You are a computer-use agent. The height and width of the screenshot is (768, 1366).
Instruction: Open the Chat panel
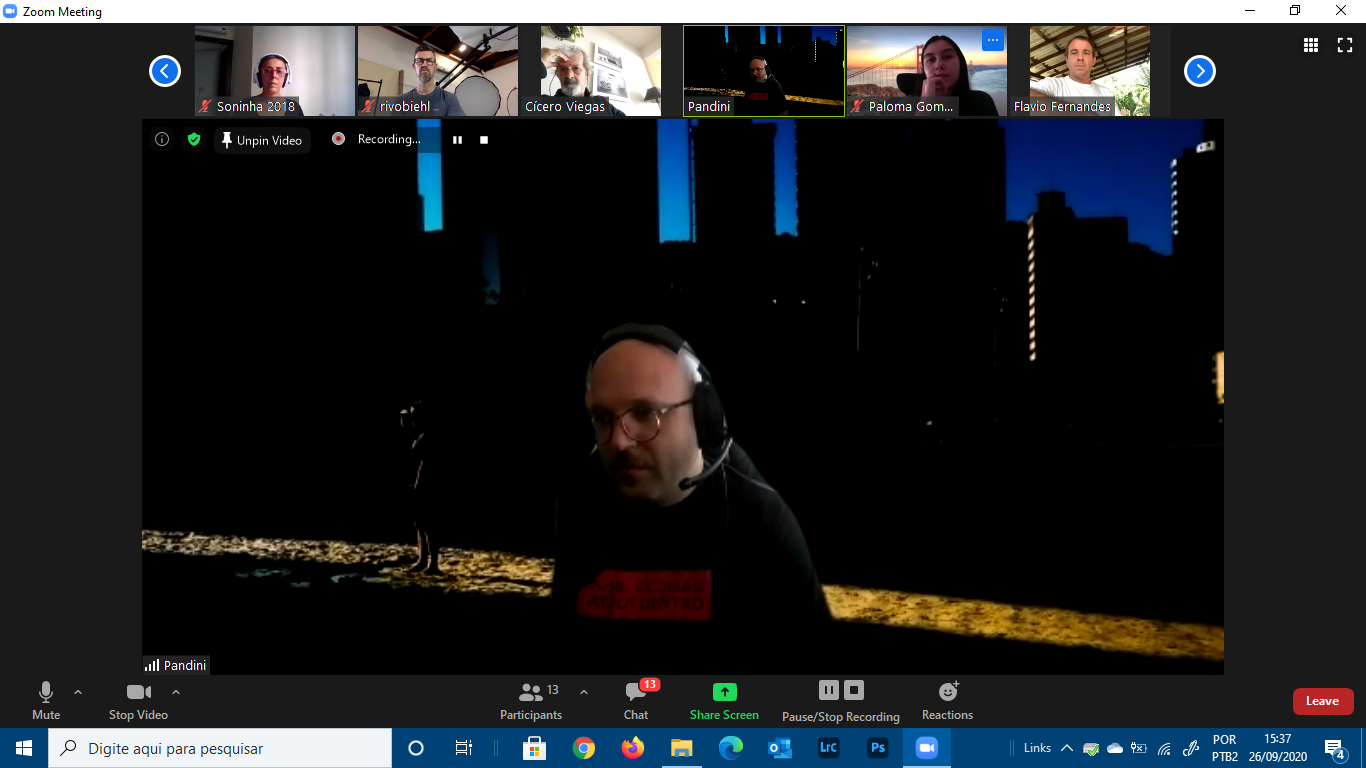pyautogui.click(x=636, y=700)
